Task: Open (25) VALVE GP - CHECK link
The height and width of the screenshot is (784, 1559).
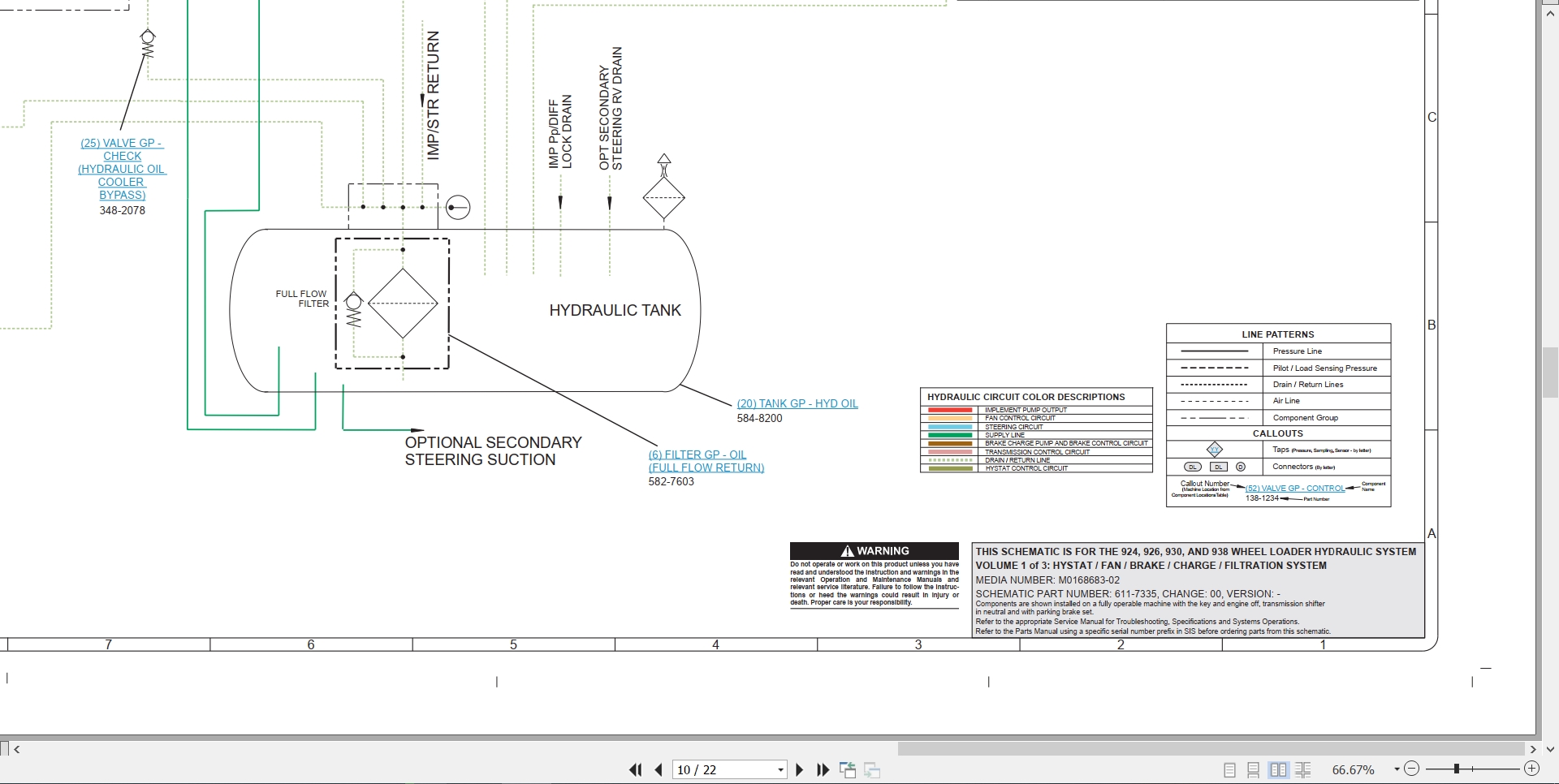Action: pos(122,169)
